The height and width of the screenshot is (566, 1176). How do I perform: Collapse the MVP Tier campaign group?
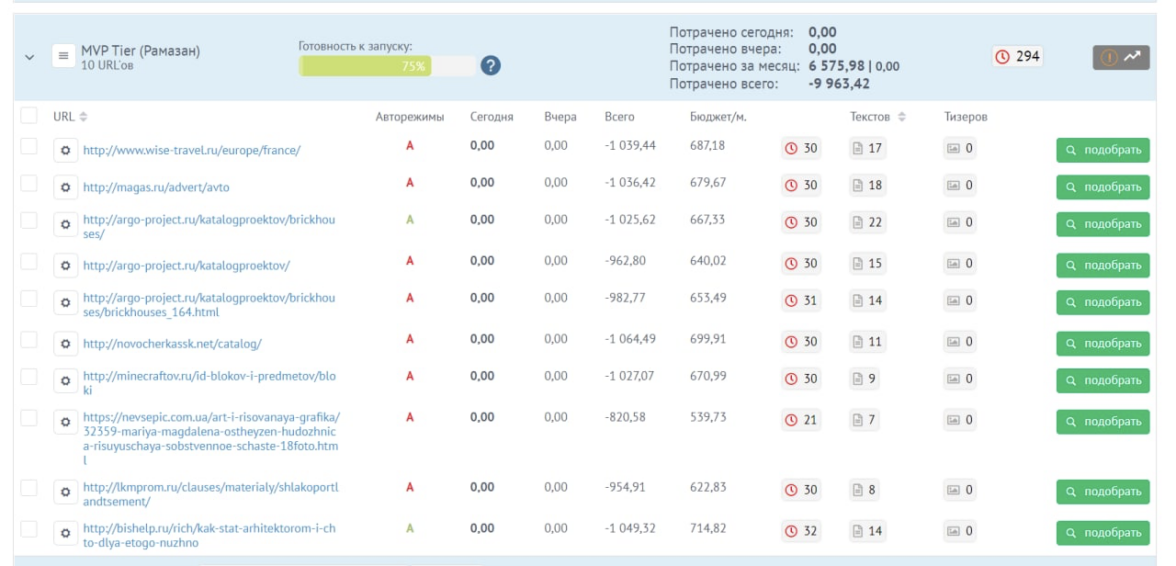pos(29,57)
